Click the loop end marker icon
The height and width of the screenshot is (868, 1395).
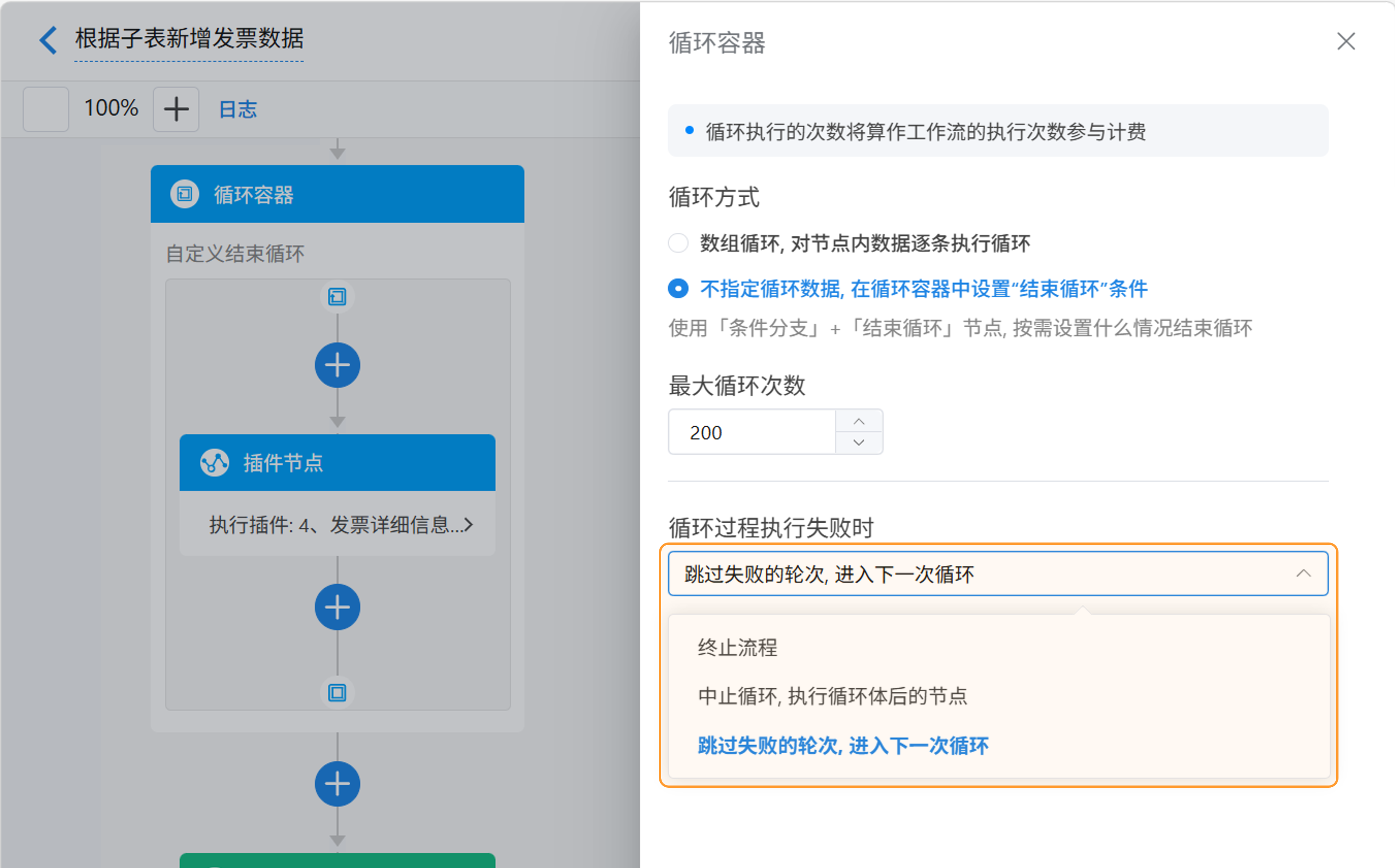click(337, 693)
